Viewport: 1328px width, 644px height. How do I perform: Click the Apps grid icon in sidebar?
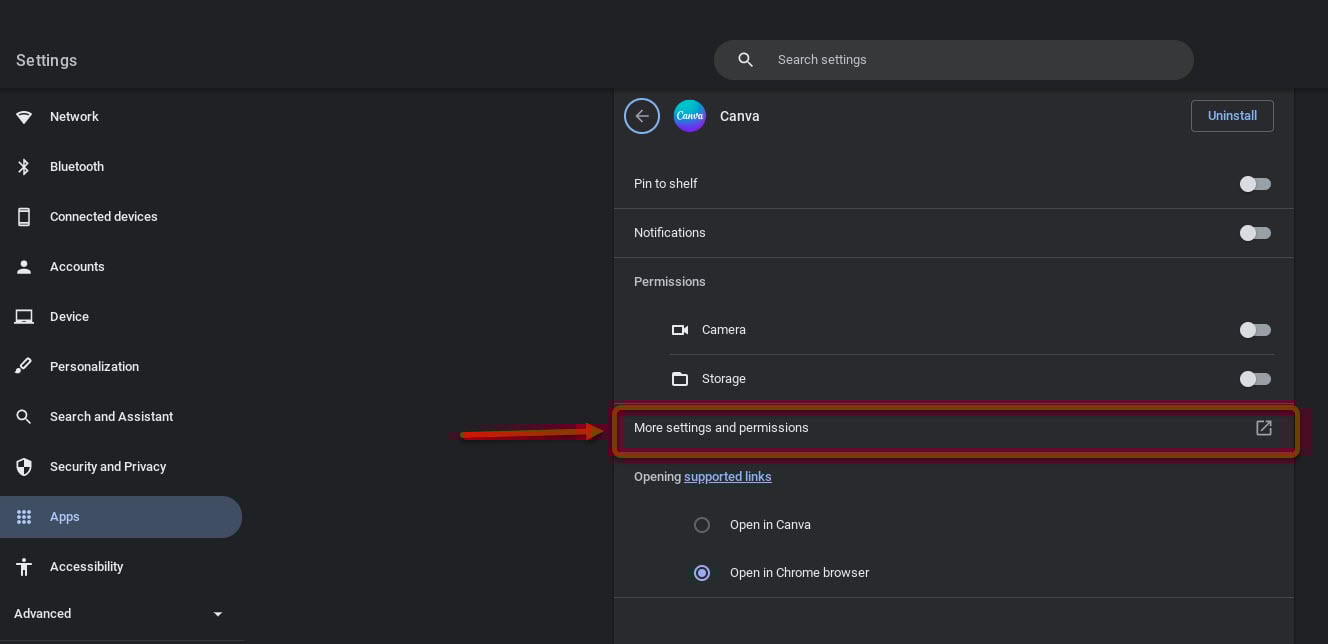(24, 516)
